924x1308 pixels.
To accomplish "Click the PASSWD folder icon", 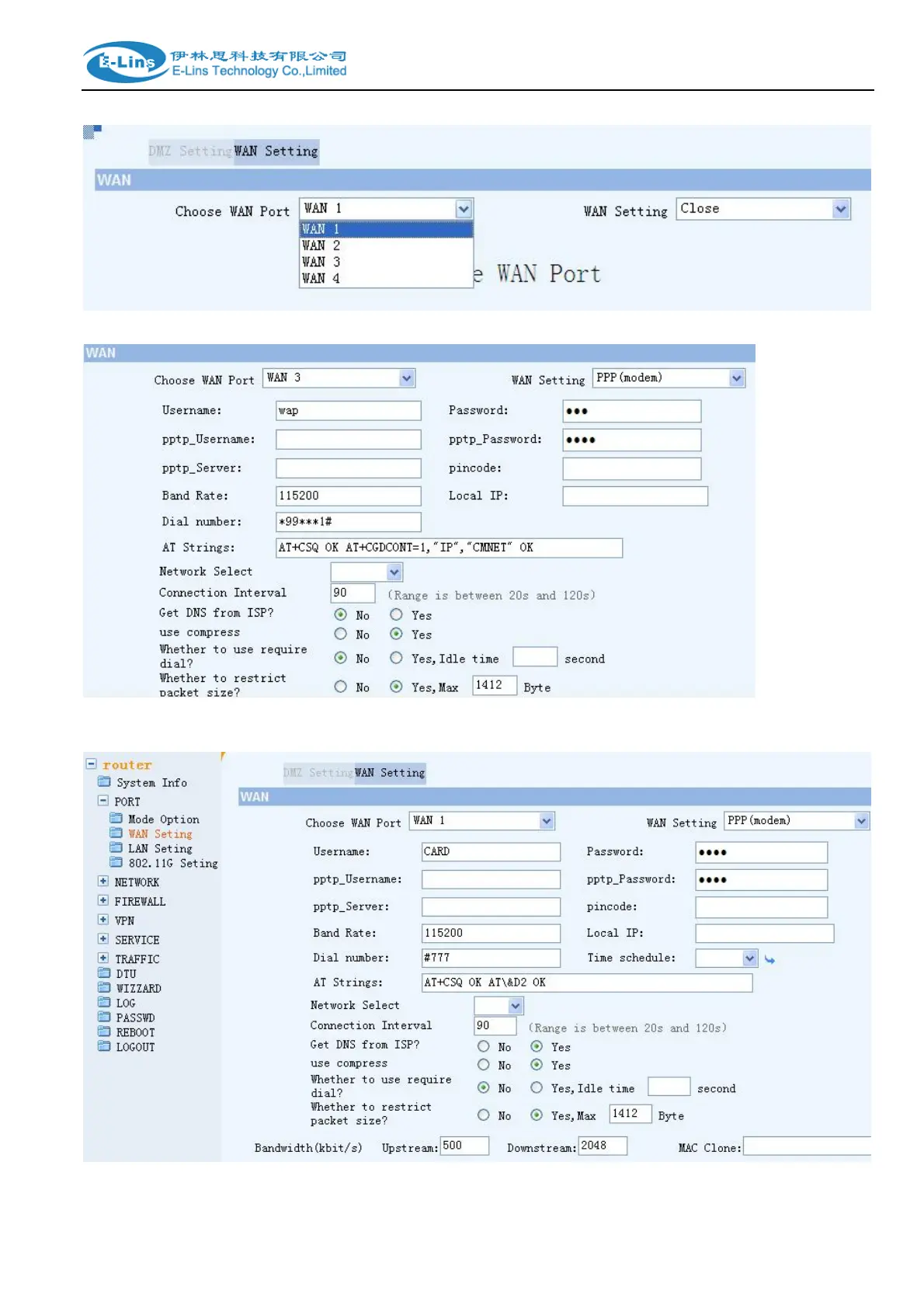I will [104, 1017].
